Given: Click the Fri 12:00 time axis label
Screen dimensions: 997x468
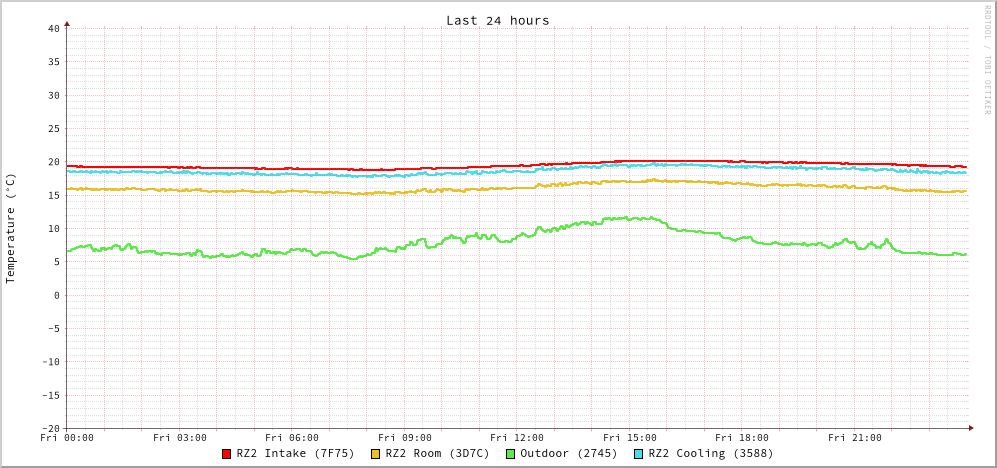Looking at the screenshot, I should (x=517, y=438).
